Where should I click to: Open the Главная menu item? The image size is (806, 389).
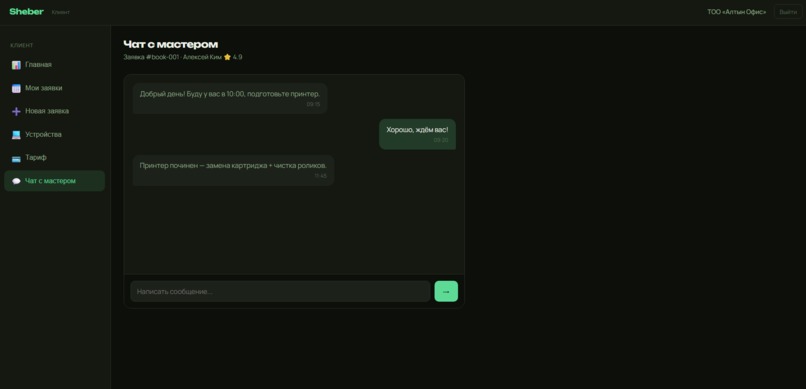[x=54, y=65]
